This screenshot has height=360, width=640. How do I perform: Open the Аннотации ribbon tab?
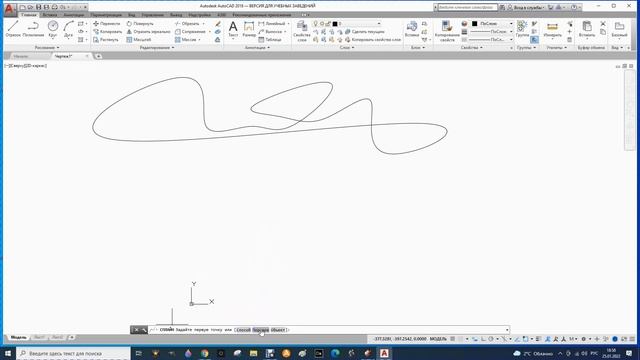click(x=73, y=15)
